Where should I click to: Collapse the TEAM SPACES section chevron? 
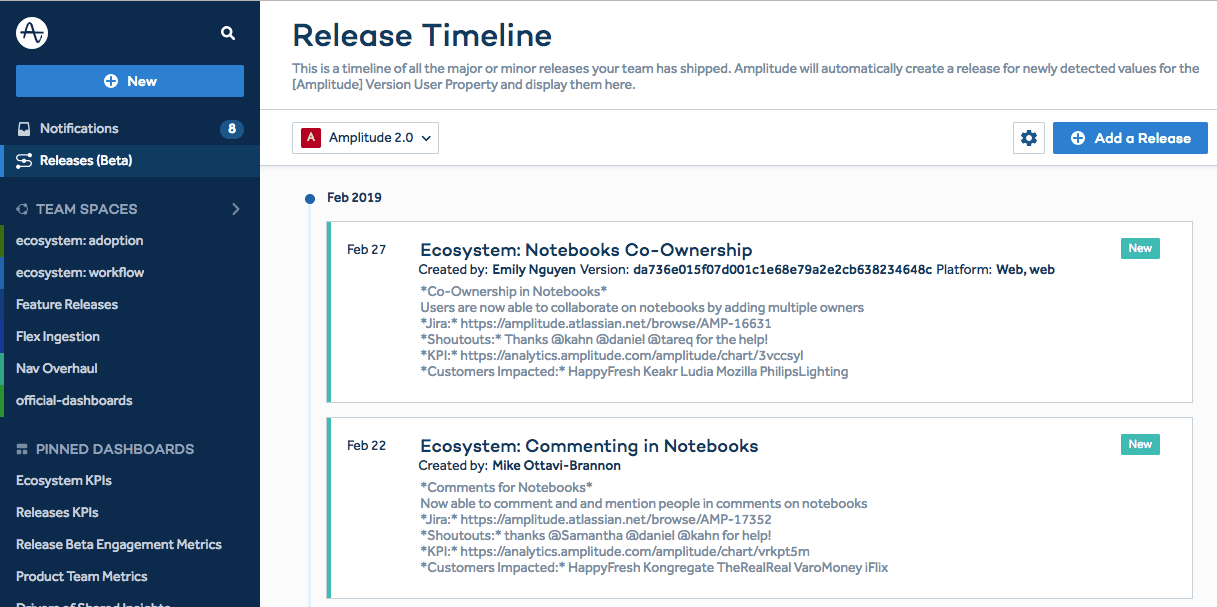click(x=236, y=209)
